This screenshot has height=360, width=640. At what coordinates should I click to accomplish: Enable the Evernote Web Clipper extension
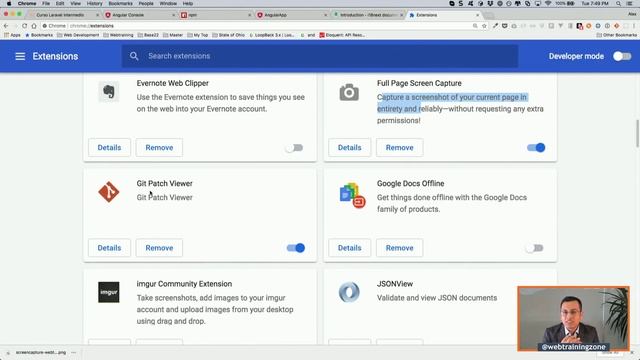(x=295, y=148)
